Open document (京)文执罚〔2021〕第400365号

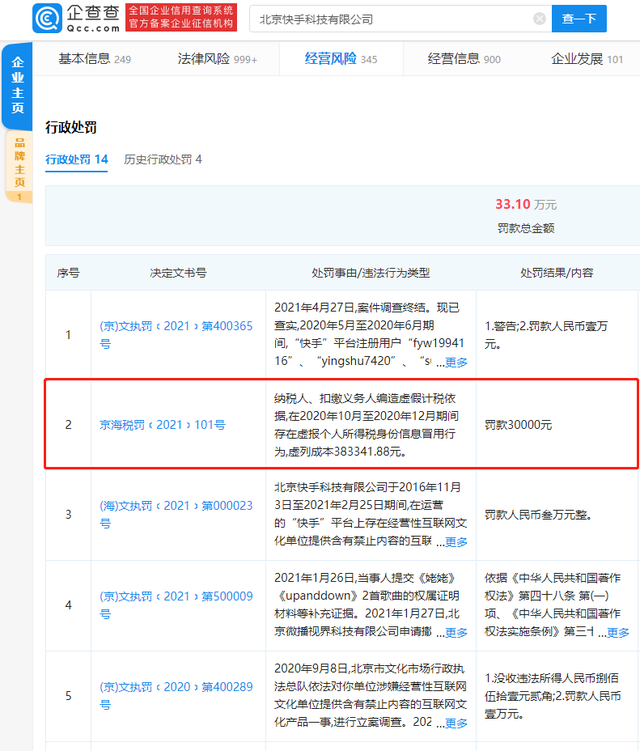click(176, 334)
